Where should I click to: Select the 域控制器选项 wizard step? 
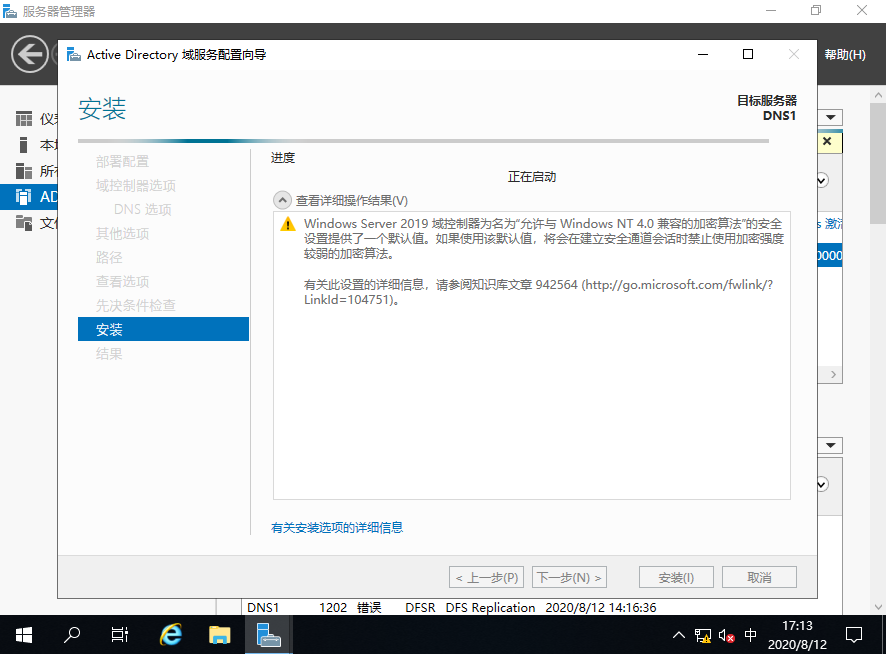136,185
